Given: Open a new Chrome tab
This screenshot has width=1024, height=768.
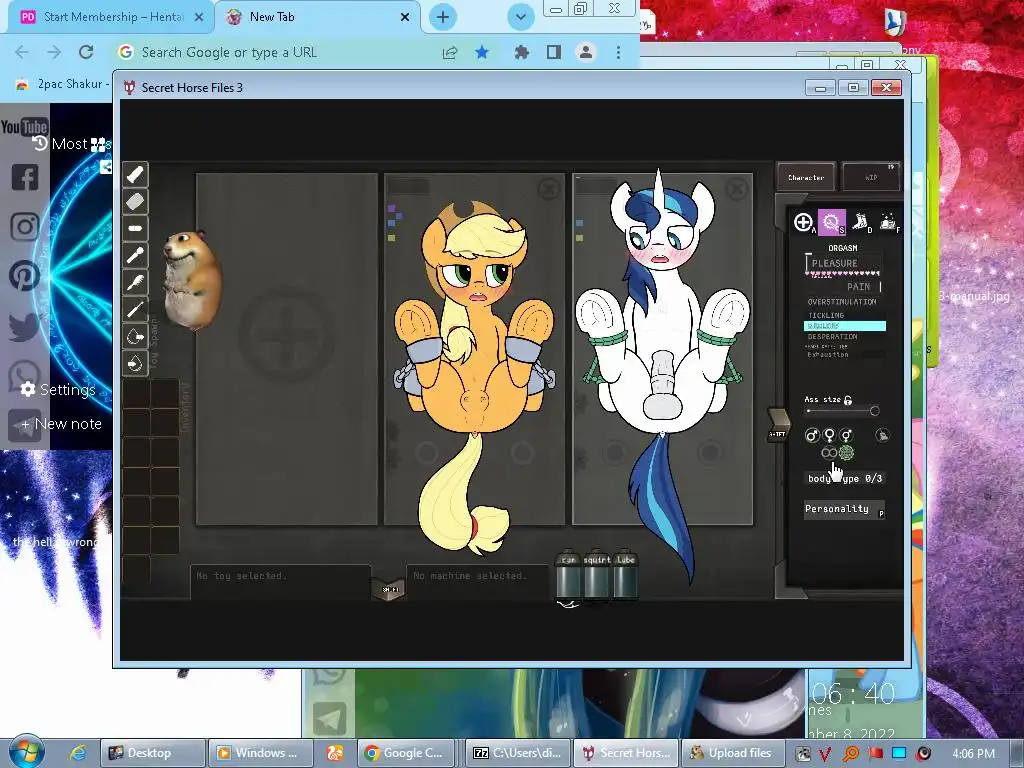Looking at the screenshot, I should [443, 17].
